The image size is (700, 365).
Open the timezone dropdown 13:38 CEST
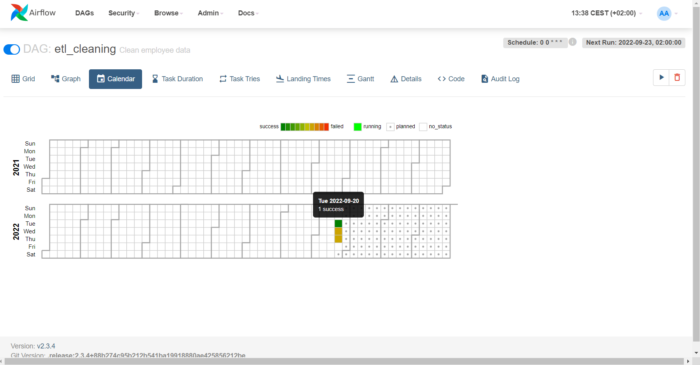pos(607,13)
